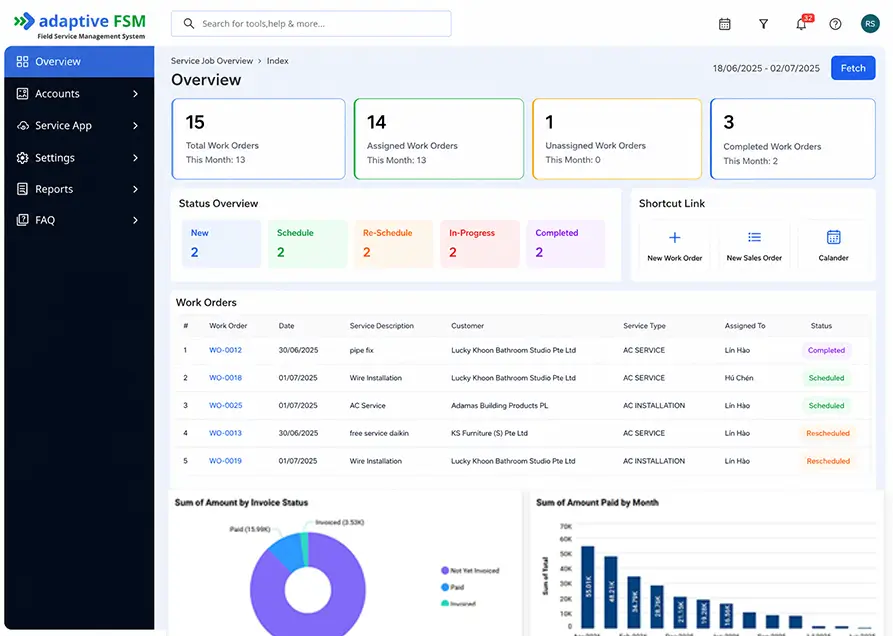Select FAQ in the sidebar
The width and height of the screenshot is (893, 636).
point(79,220)
